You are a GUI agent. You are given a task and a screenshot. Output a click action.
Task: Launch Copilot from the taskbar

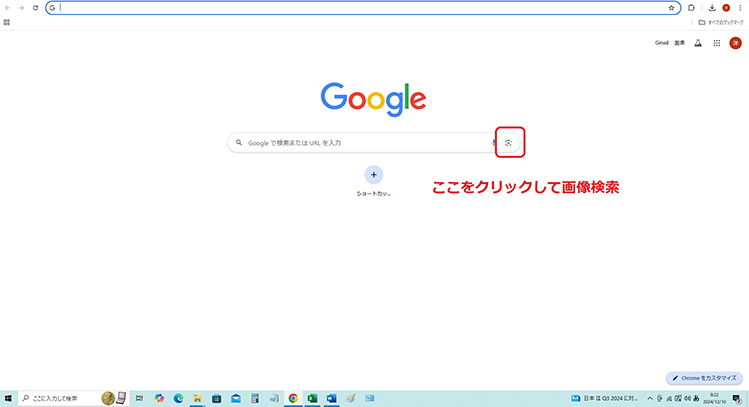[159, 398]
